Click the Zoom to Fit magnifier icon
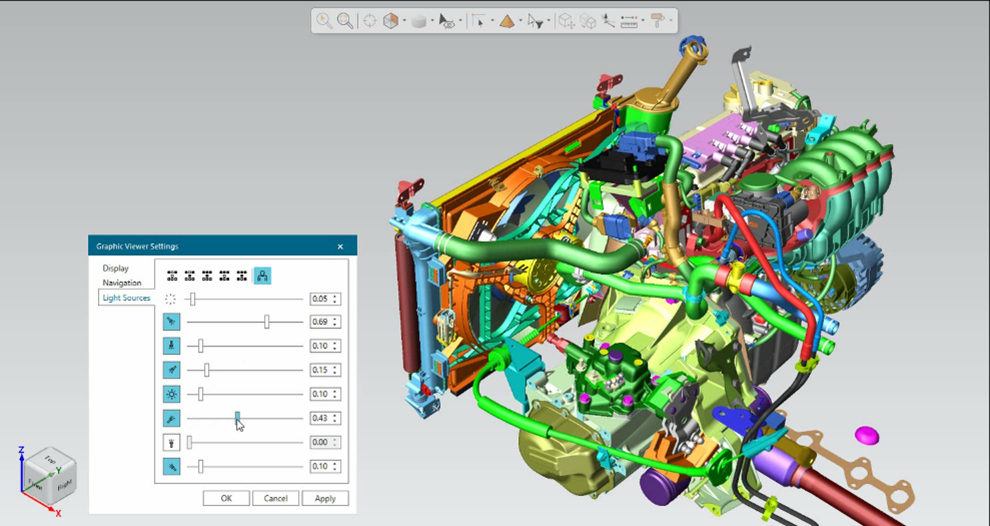The width and height of the screenshot is (990, 526). tap(345, 21)
